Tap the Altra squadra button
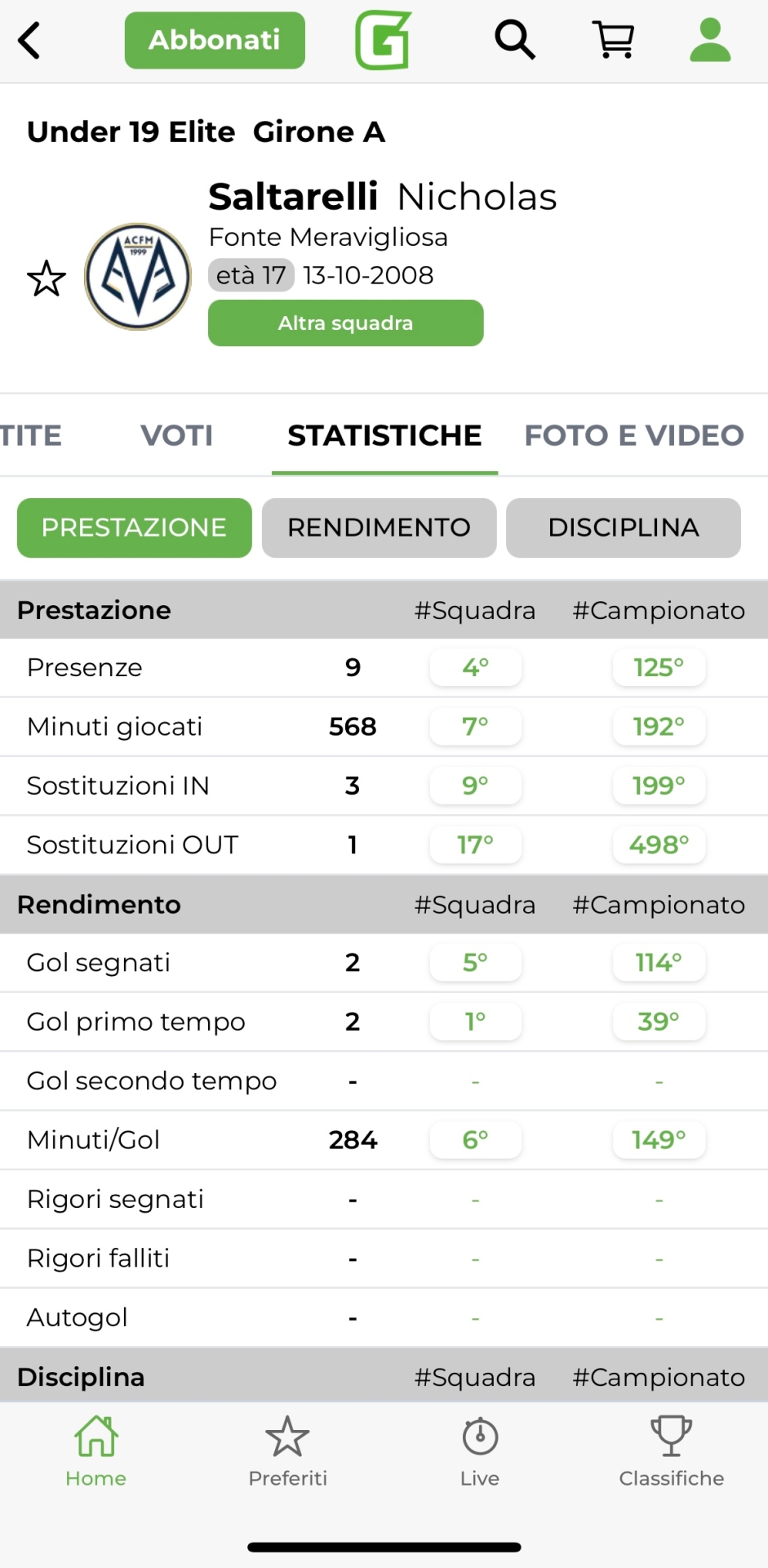768x1568 pixels. coord(345,323)
